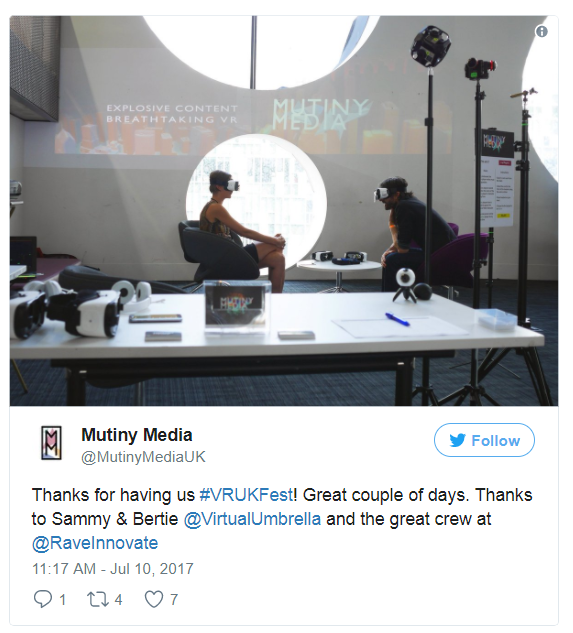View the tweet photo of VR booth
The height and width of the screenshot is (633, 573).
click(x=284, y=211)
